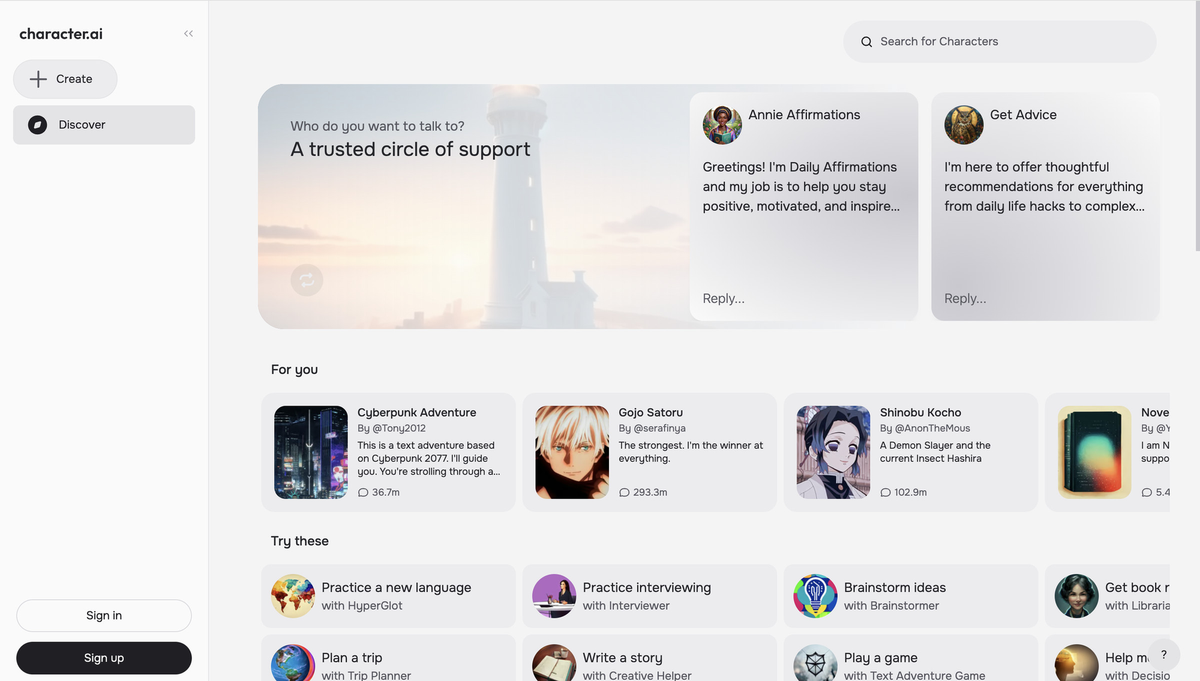Open the Shinobu Kocho character card
The height and width of the screenshot is (681, 1200).
coord(910,452)
